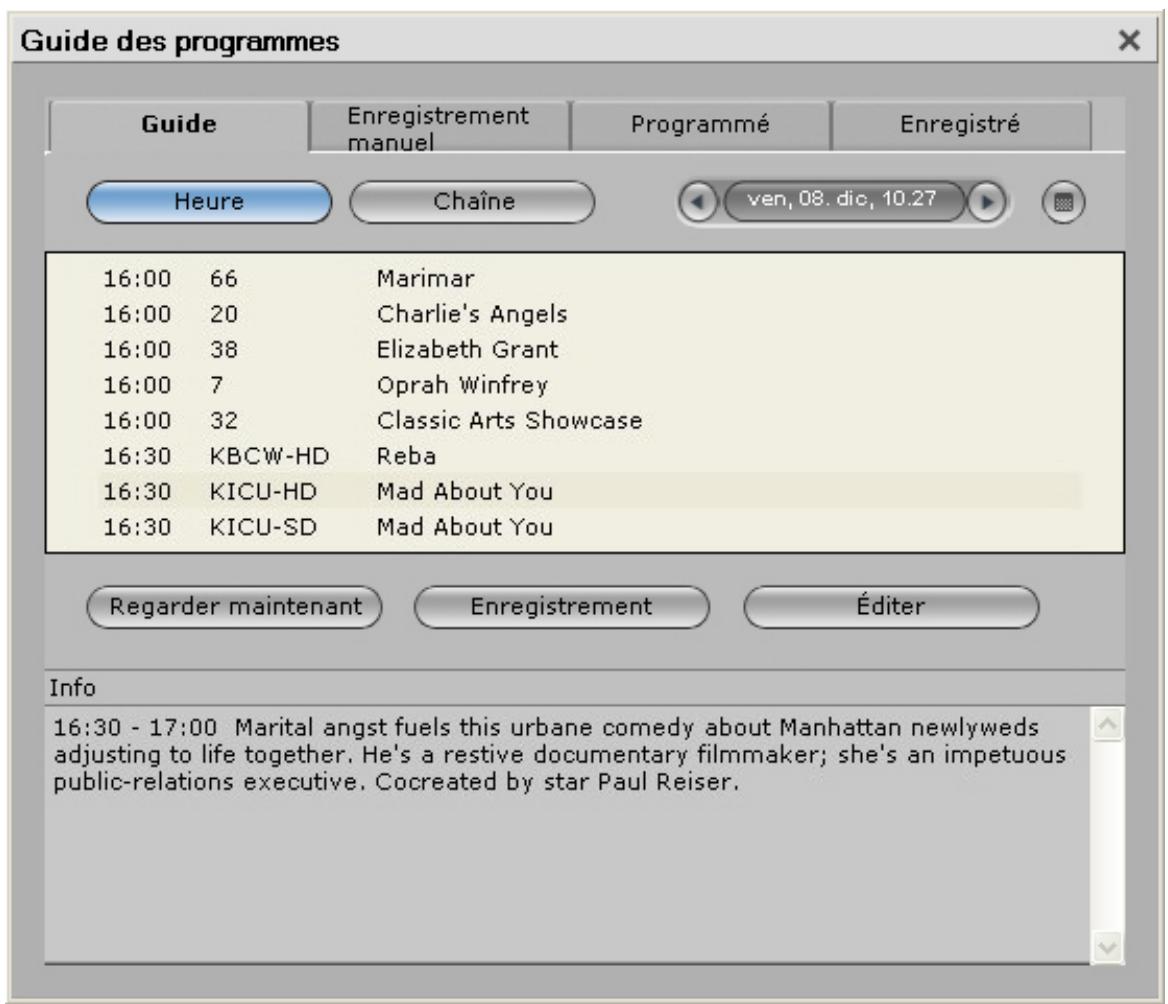This screenshot has width=1168, height=1004.
Task: Select the Oprah Winfrey listing
Action: tap(588, 385)
